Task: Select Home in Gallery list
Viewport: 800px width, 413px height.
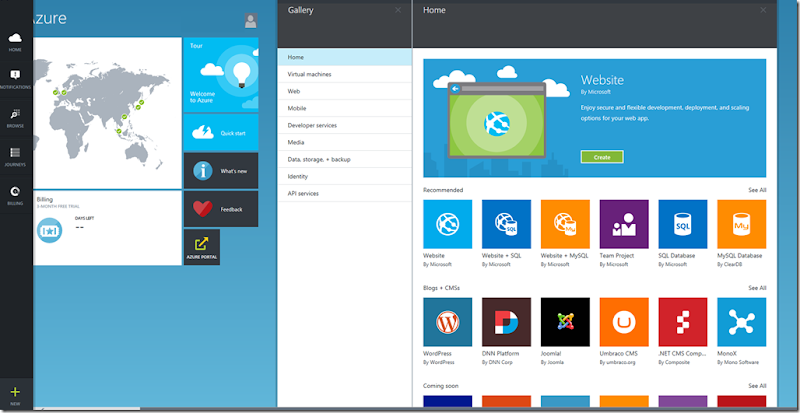Action: click(x=344, y=57)
